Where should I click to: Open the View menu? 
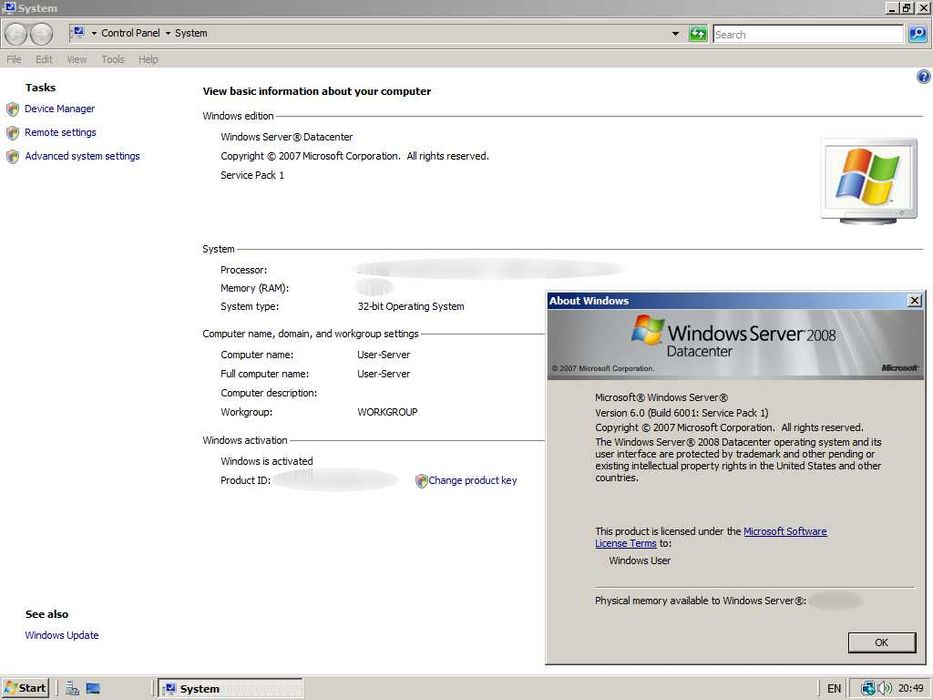click(77, 60)
